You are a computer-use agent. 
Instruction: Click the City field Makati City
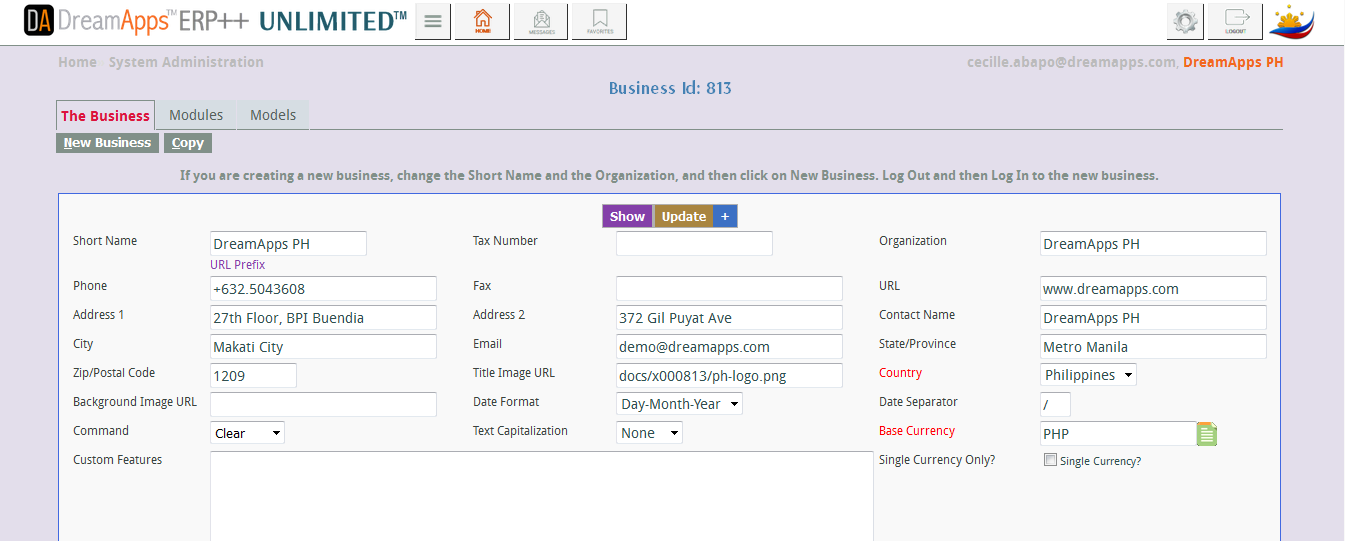click(323, 347)
